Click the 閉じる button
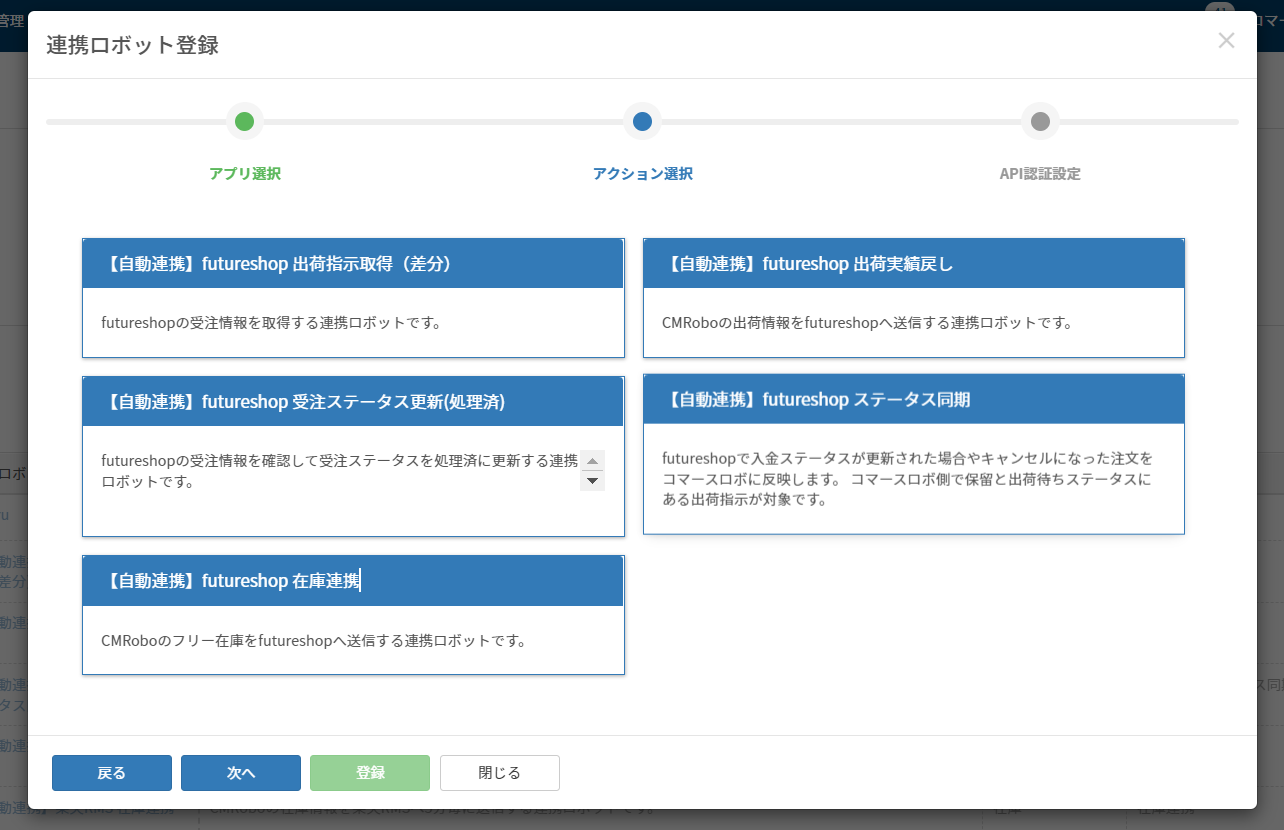The image size is (1284, 830). pos(500,773)
